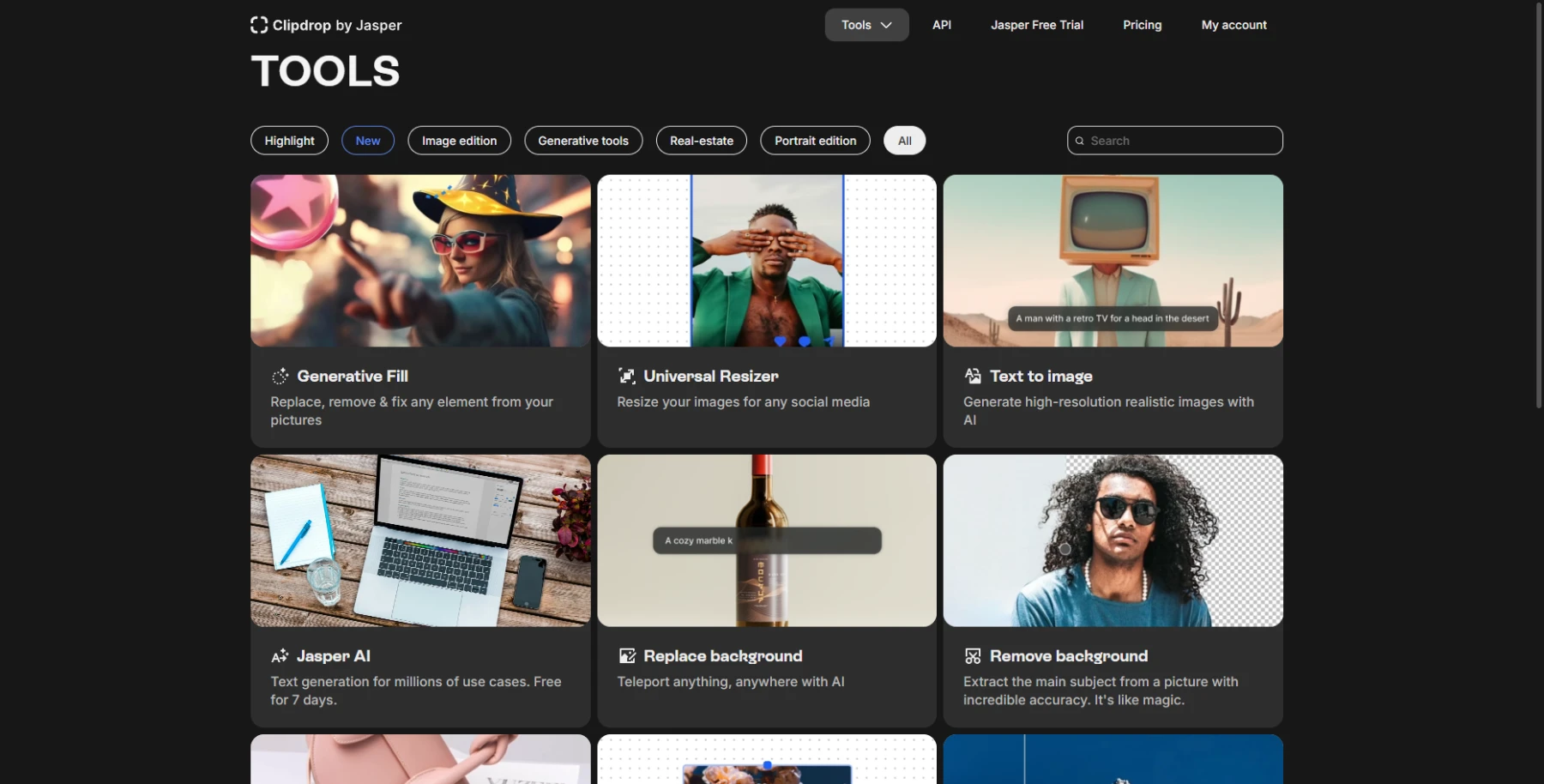Screen dimensions: 1544x784
Task: Click the Text to image icon
Action: pyautogui.click(x=973, y=377)
